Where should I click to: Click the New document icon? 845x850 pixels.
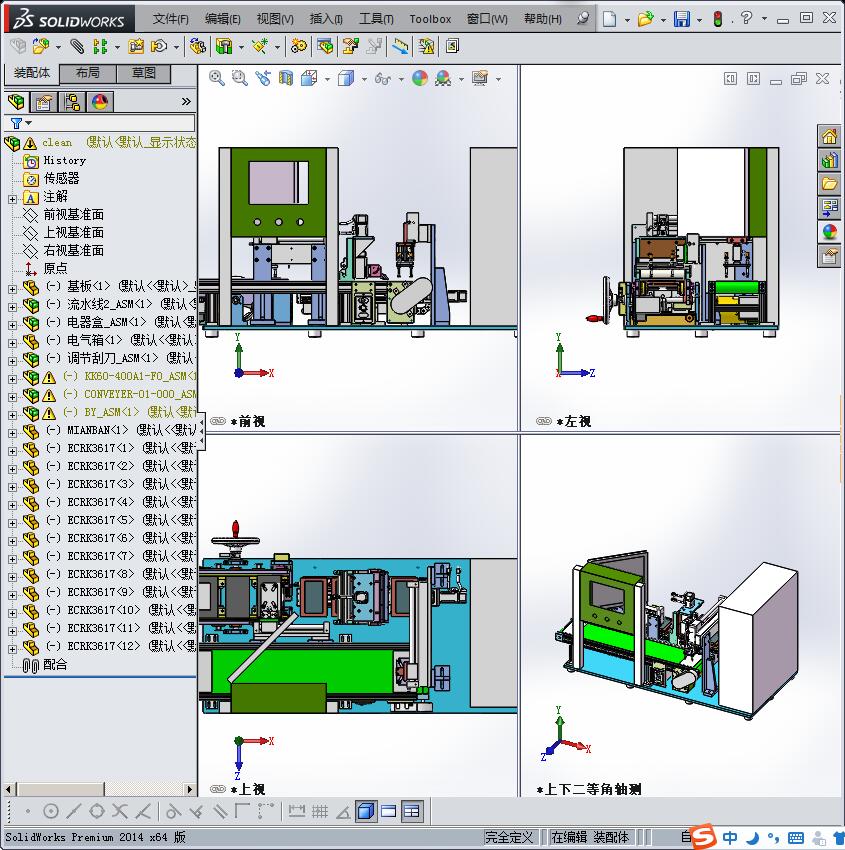(610, 20)
